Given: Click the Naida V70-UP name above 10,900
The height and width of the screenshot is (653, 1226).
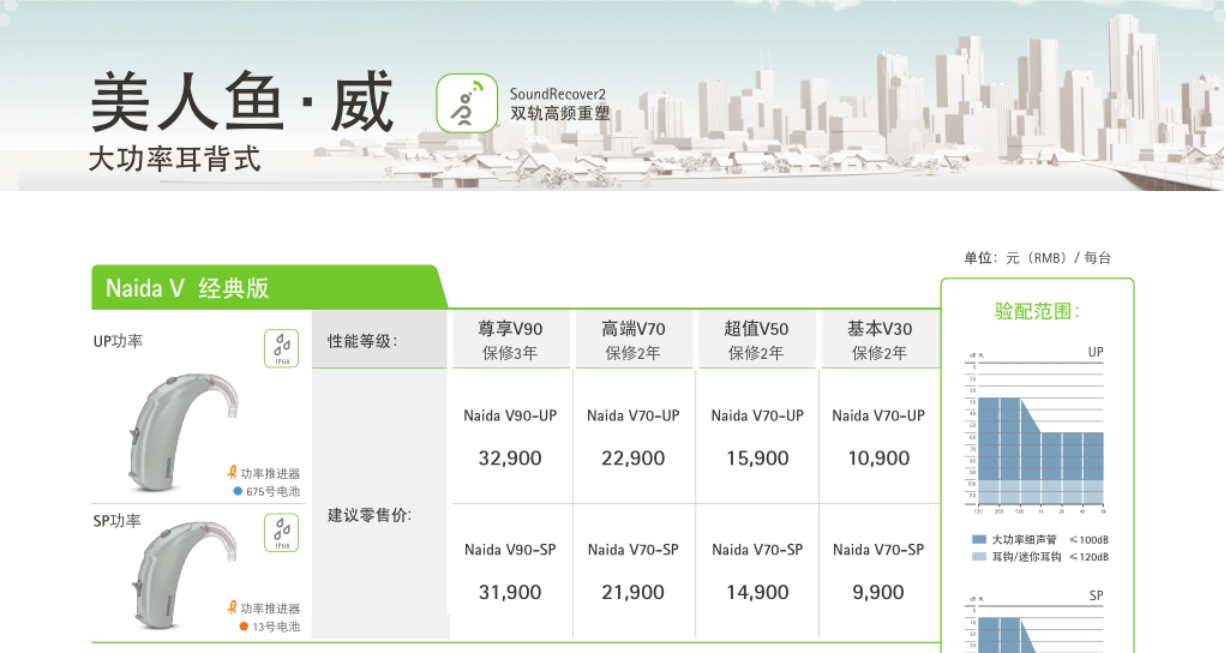Looking at the screenshot, I should (879, 415).
